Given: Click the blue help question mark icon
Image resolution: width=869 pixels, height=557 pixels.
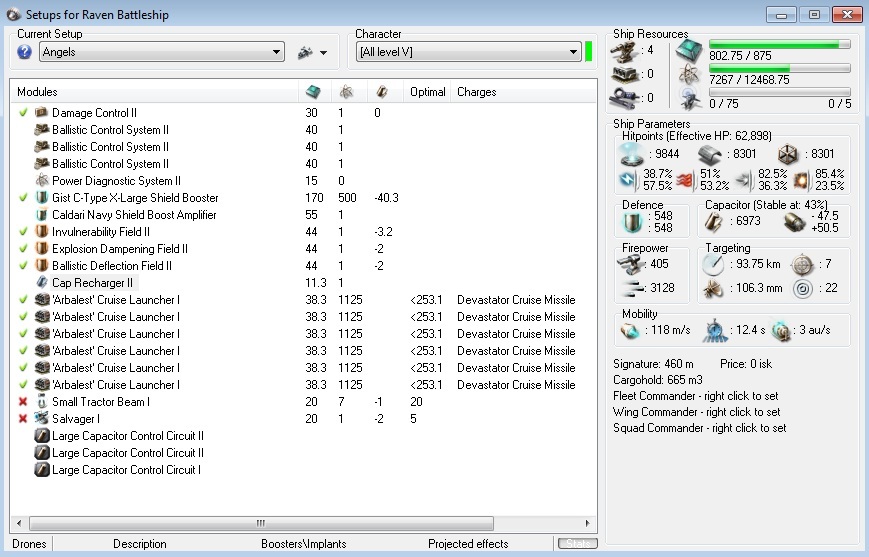Looking at the screenshot, I should click(25, 52).
